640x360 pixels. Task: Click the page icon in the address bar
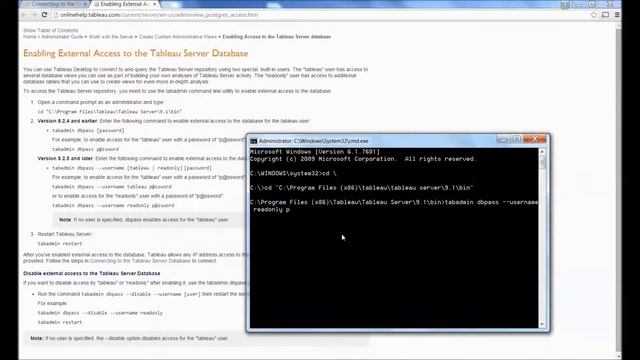pyautogui.click(x=56, y=15)
